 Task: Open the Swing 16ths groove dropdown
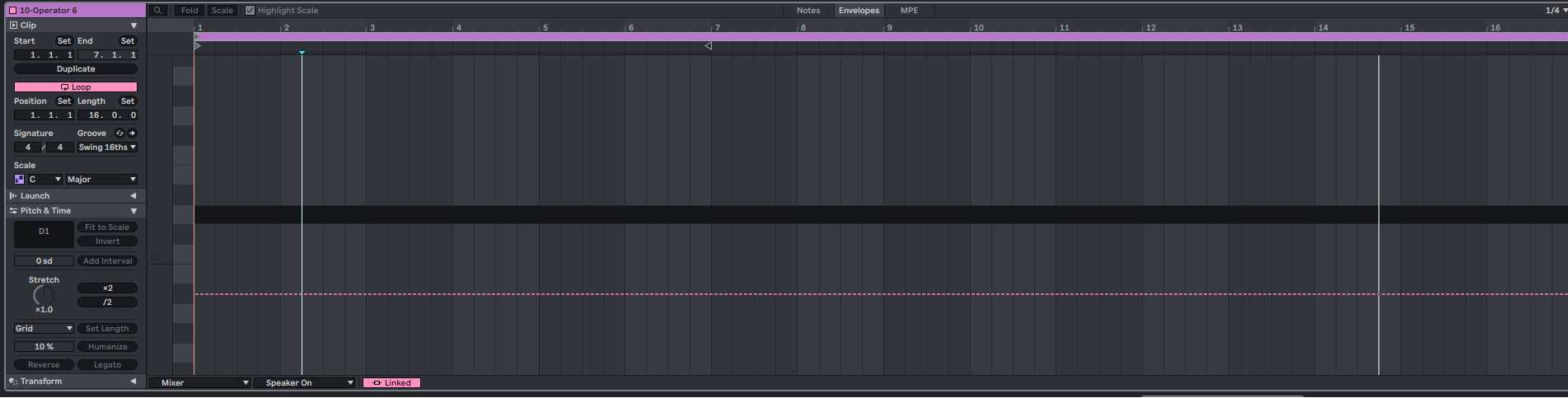click(107, 147)
